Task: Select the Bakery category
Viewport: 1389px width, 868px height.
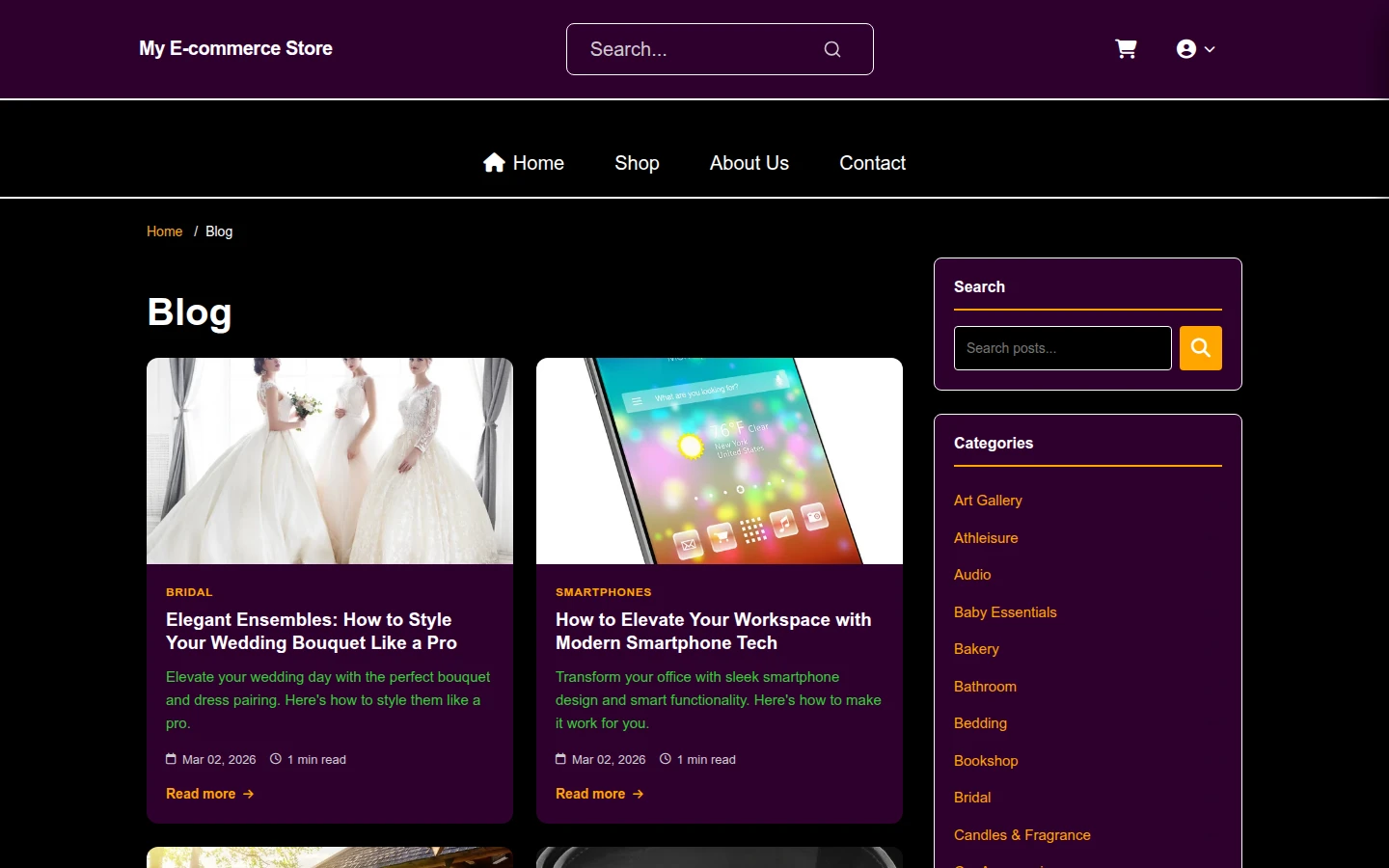Action: [976, 649]
